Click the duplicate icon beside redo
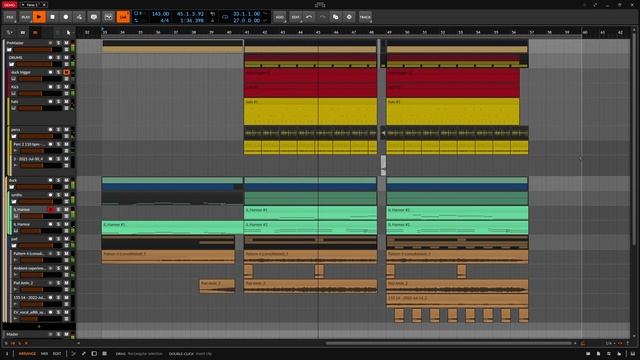This screenshot has width=640, height=360. [x=336, y=17]
